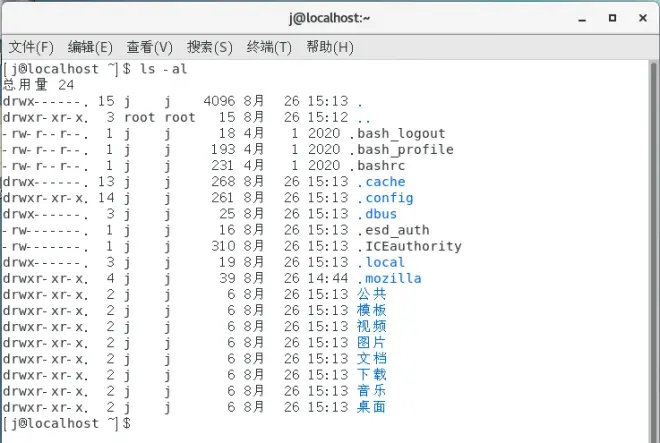Click the .bashrc file name

(377, 165)
